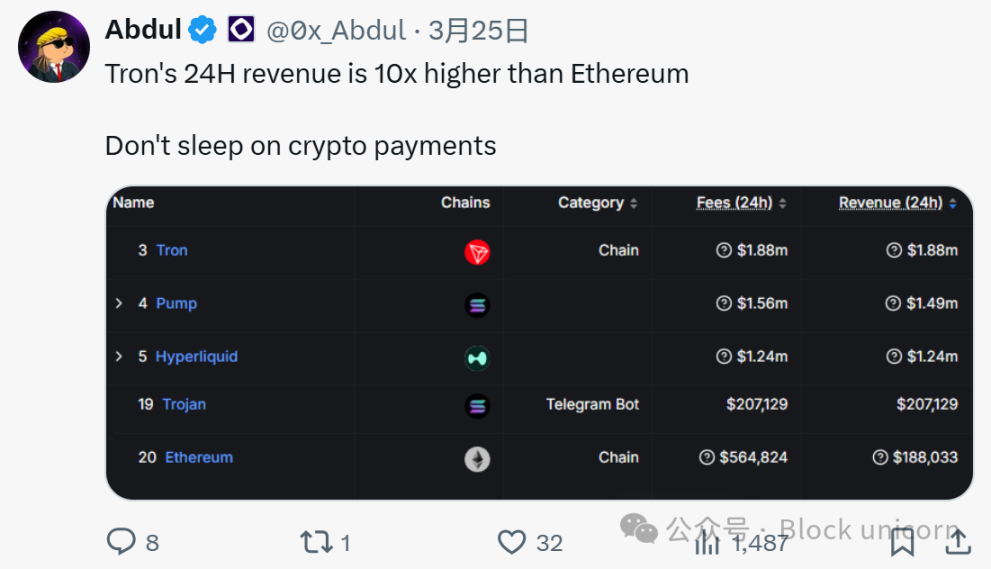The width and height of the screenshot is (991, 569).
Task: Click the Tron chain logo
Action: point(477,252)
